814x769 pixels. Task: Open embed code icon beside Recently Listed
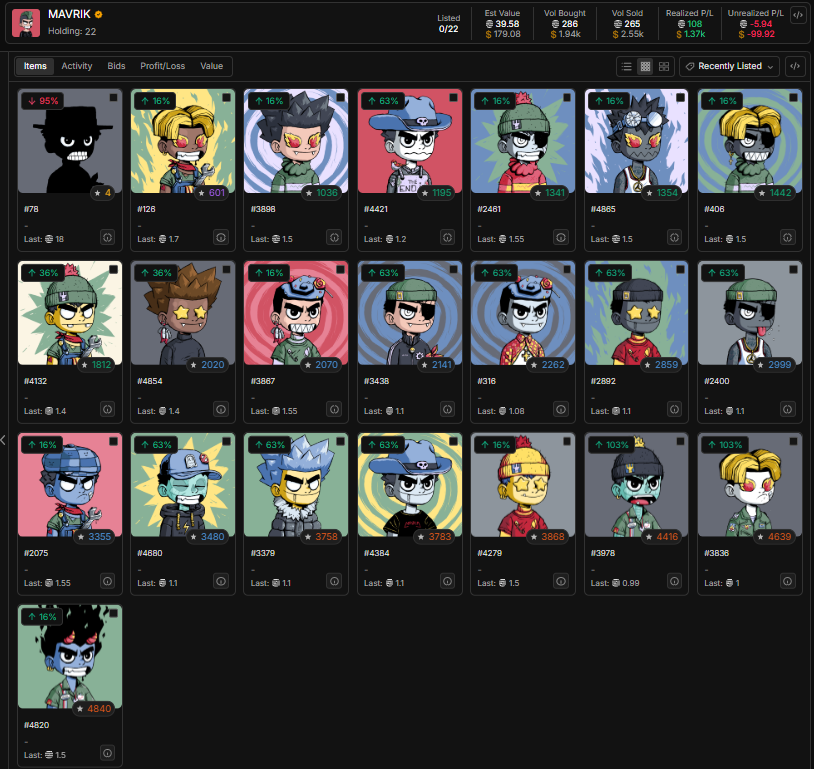[x=795, y=66]
